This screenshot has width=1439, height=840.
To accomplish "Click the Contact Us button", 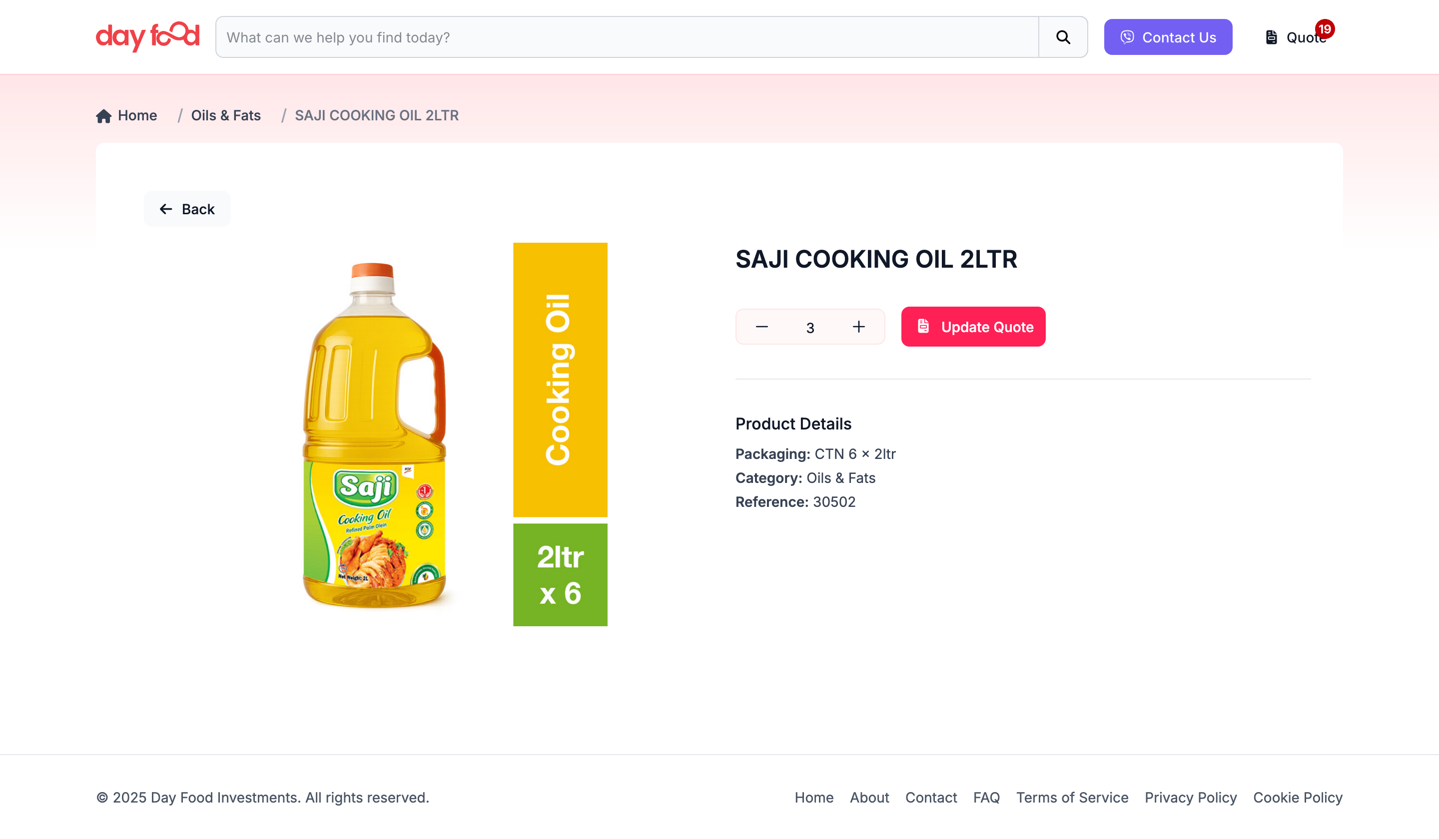I will [x=1168, y=37].
